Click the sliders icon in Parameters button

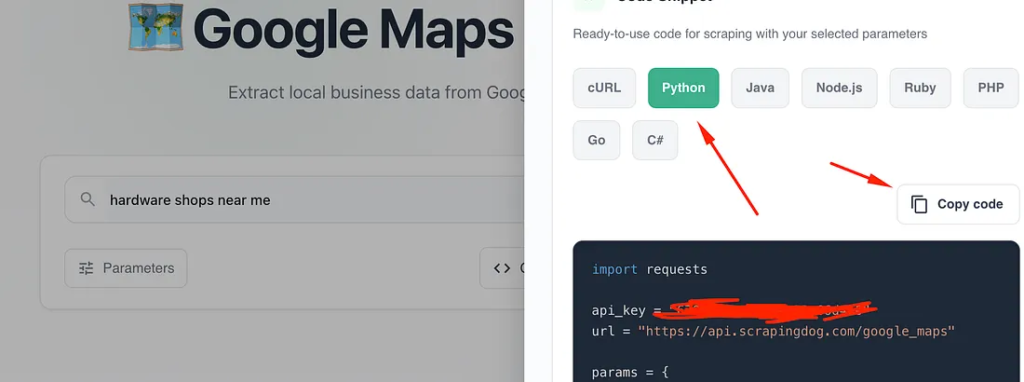coord(86,268)
